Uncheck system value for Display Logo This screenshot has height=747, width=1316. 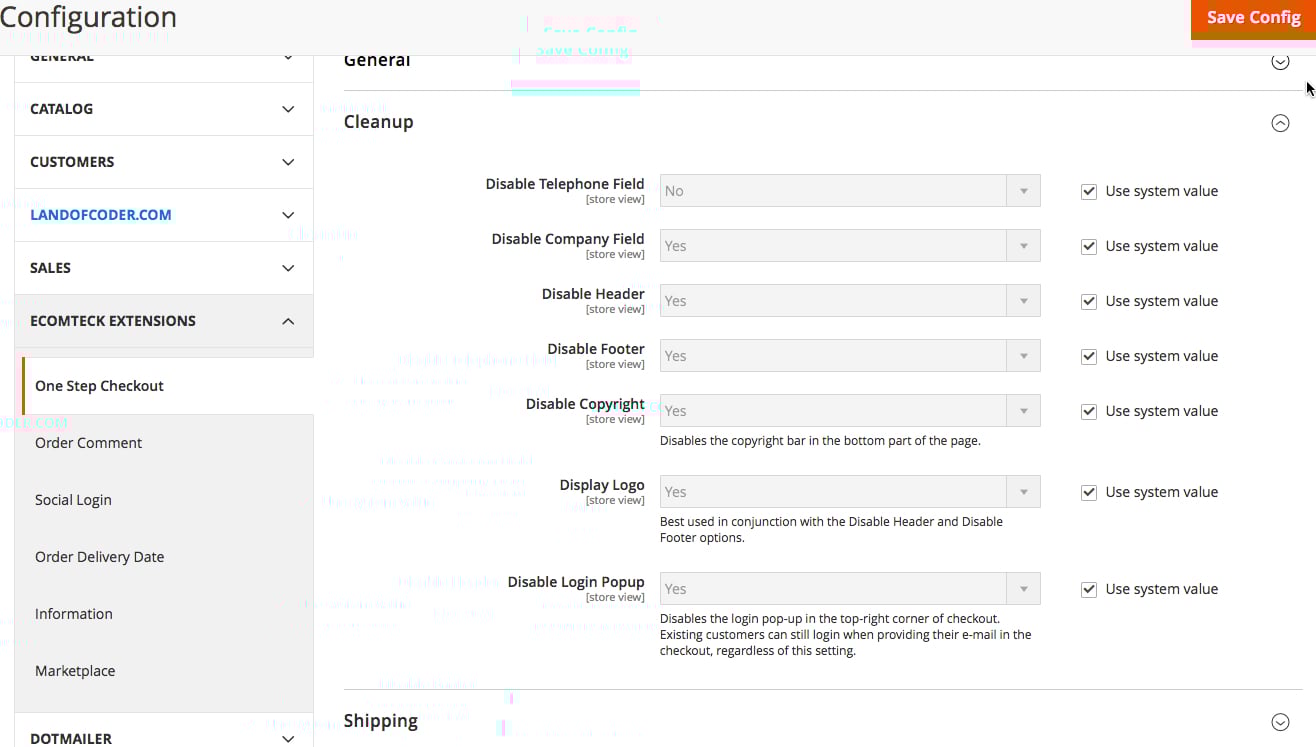point(1089,492)
